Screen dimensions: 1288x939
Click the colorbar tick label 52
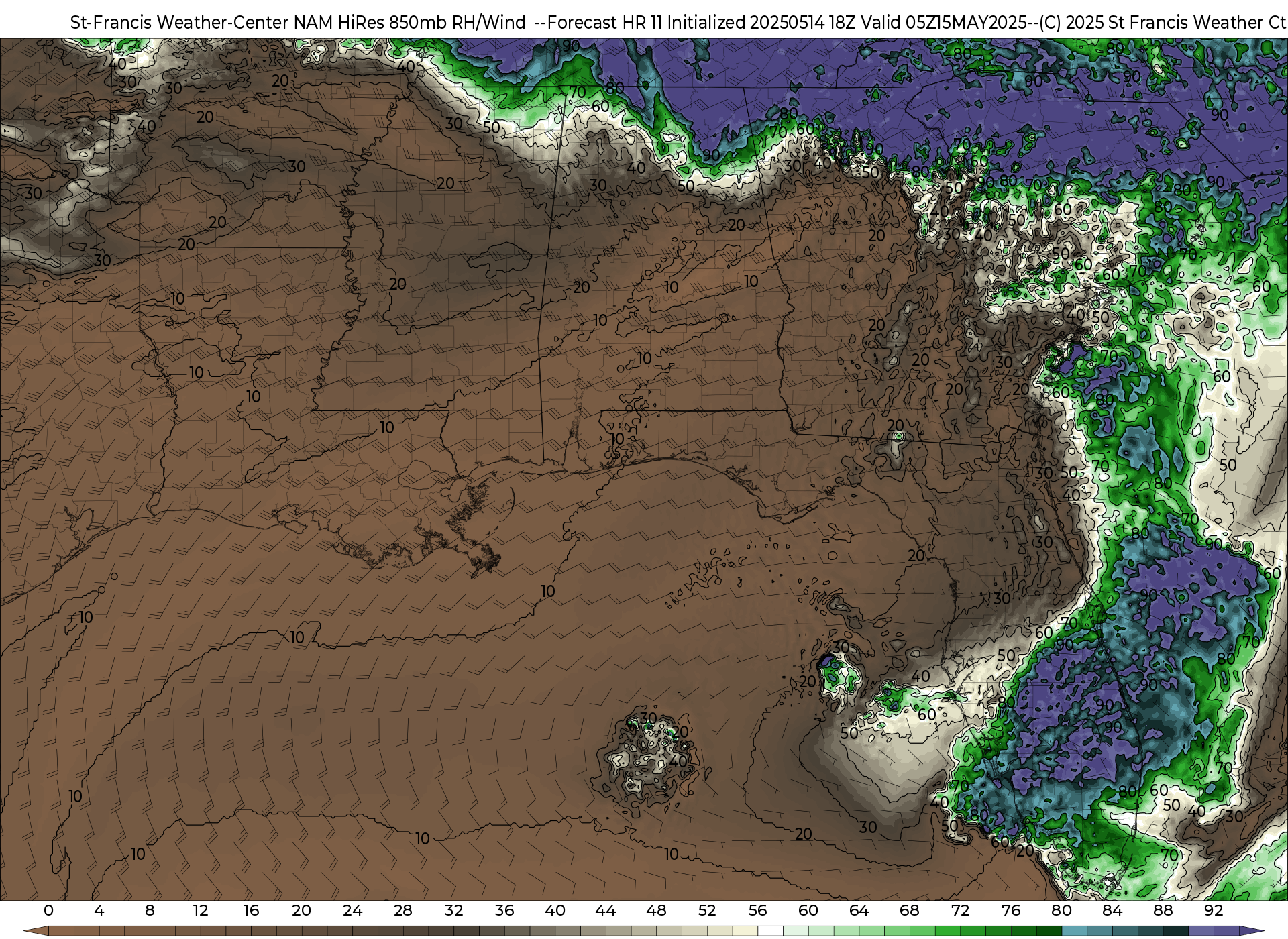[707, 910]
